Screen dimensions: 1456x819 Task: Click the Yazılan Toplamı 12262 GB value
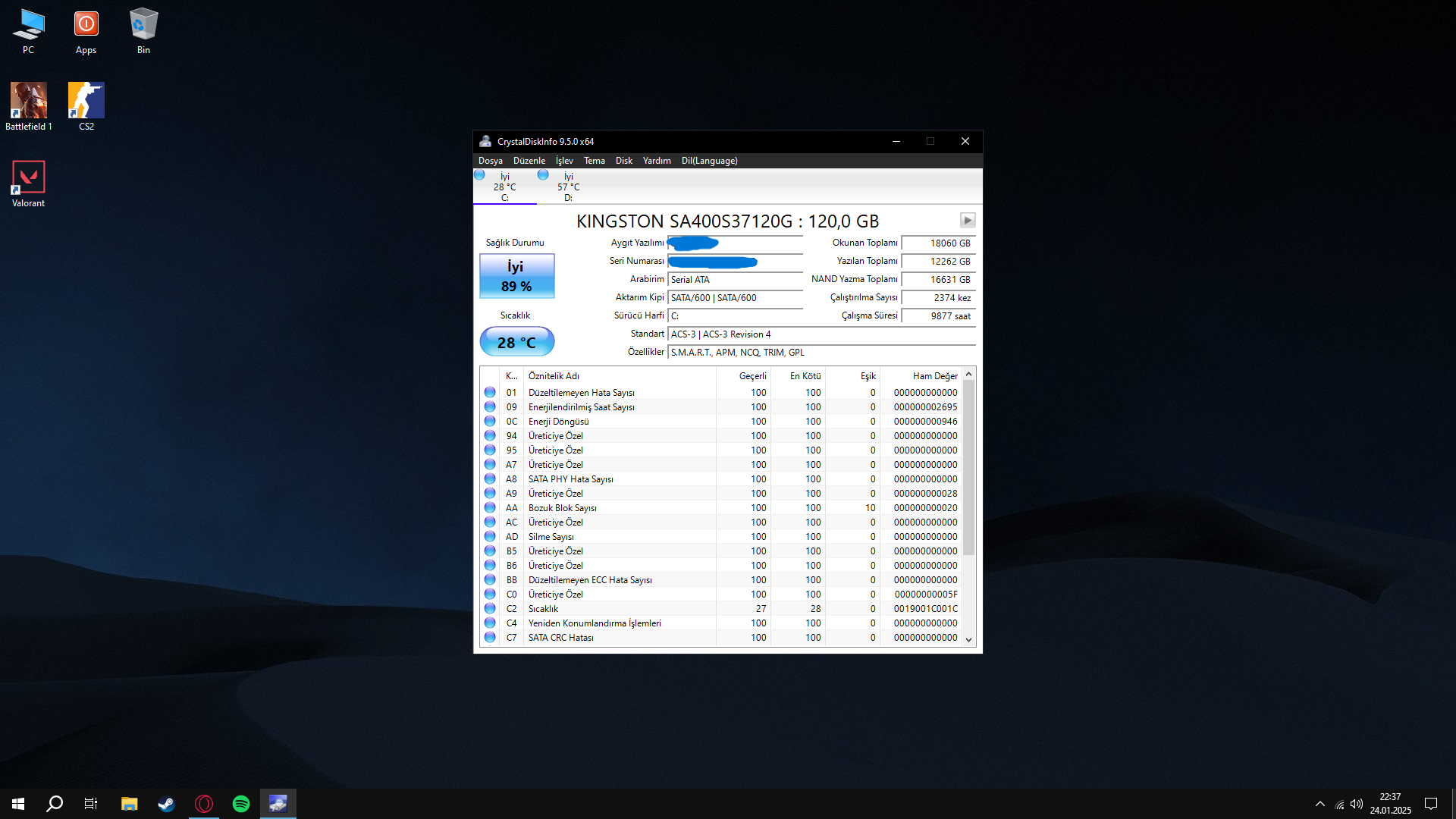(x=938, y=262)
